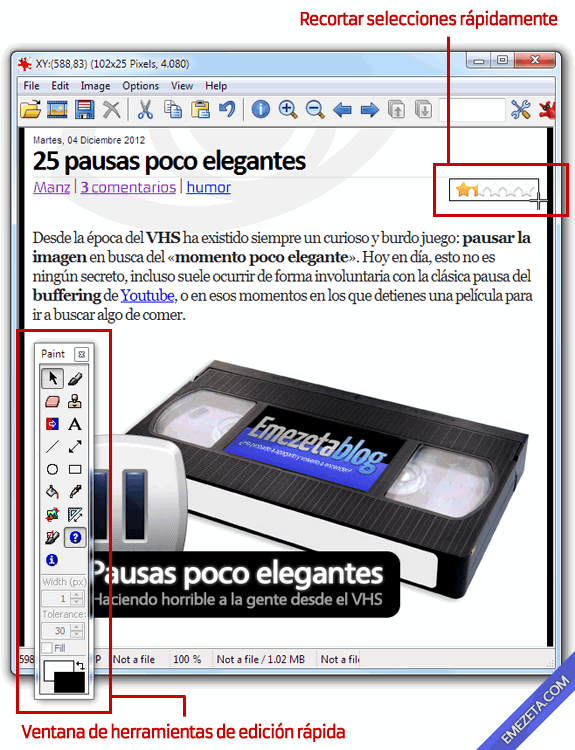Open the slideshow filmstrip icon
The height and width of the screenshot is (750, 575).
point(57,110)
